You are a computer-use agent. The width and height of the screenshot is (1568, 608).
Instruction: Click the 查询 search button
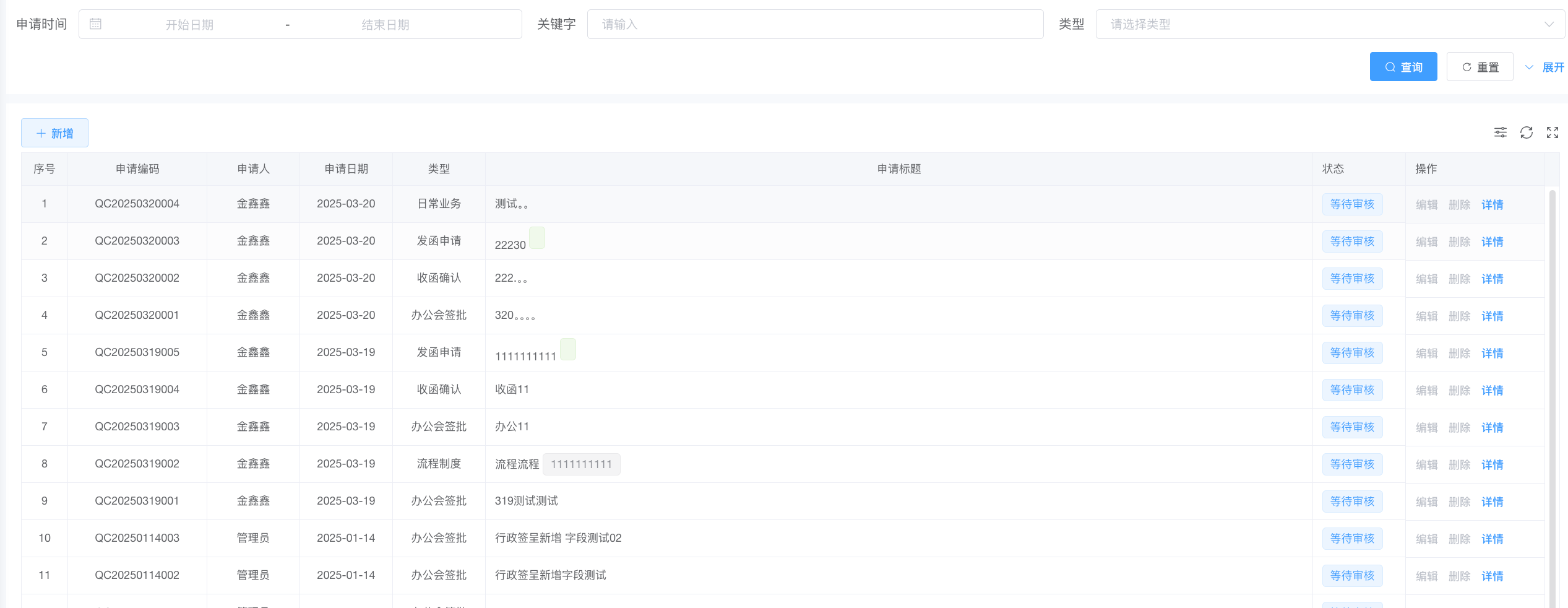tap(1403, 67)
